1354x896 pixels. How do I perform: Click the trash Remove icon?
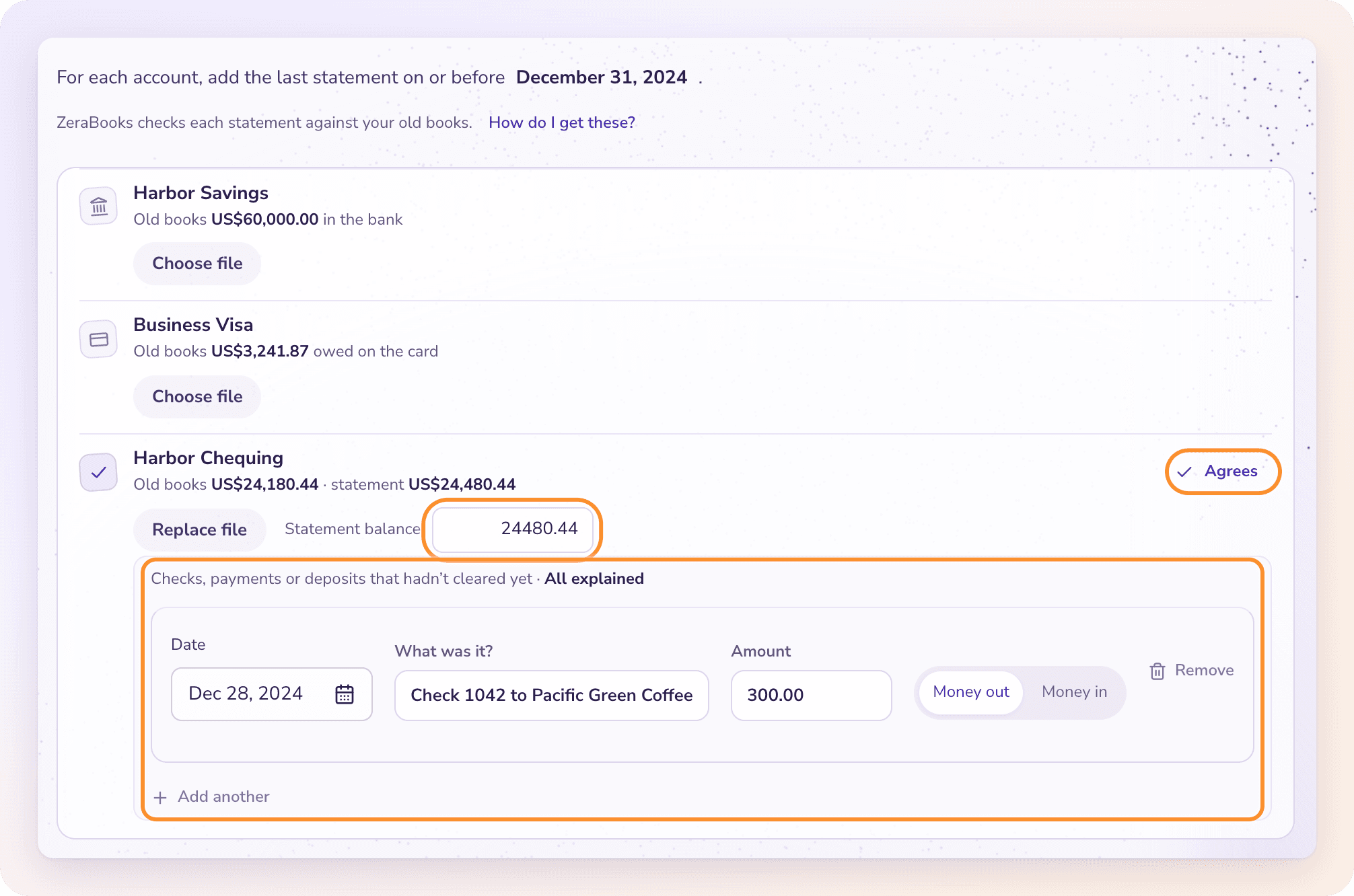point(1157,671)
